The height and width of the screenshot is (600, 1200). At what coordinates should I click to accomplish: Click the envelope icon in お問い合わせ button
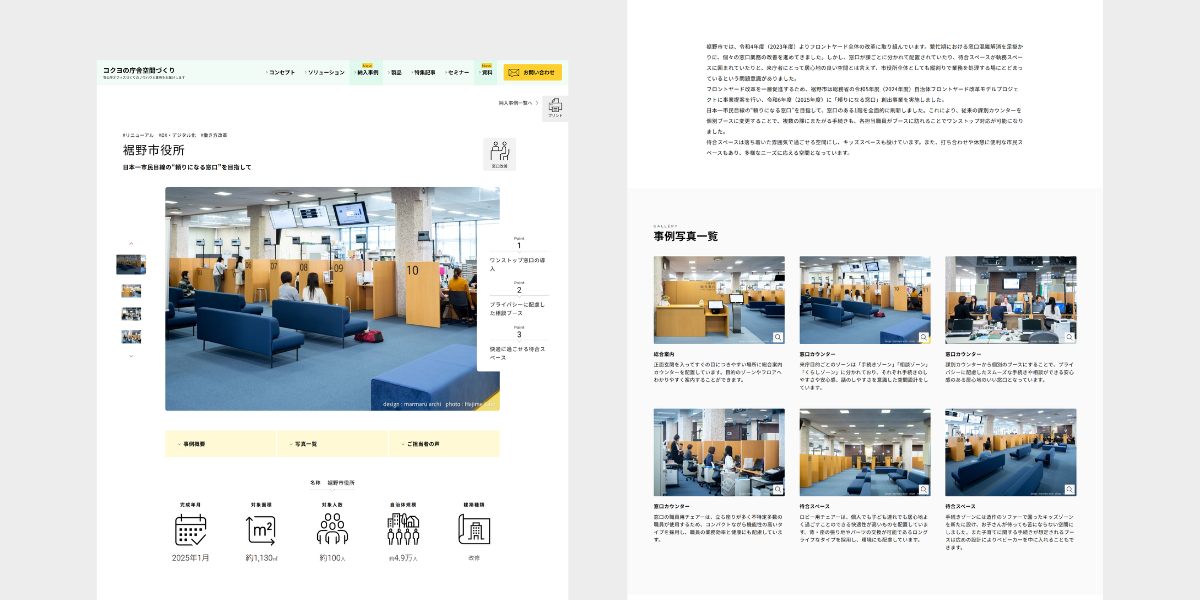click(514, 72)
